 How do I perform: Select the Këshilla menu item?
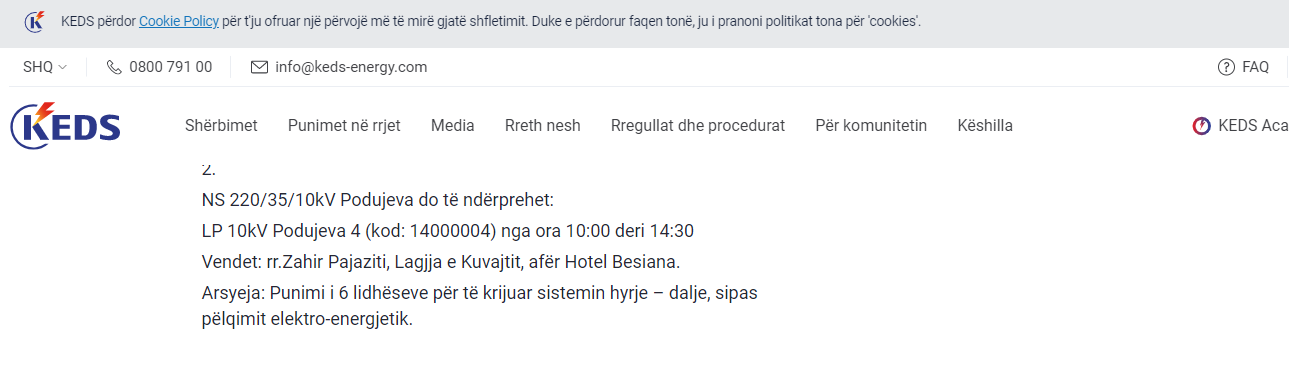tap(985, 126)
